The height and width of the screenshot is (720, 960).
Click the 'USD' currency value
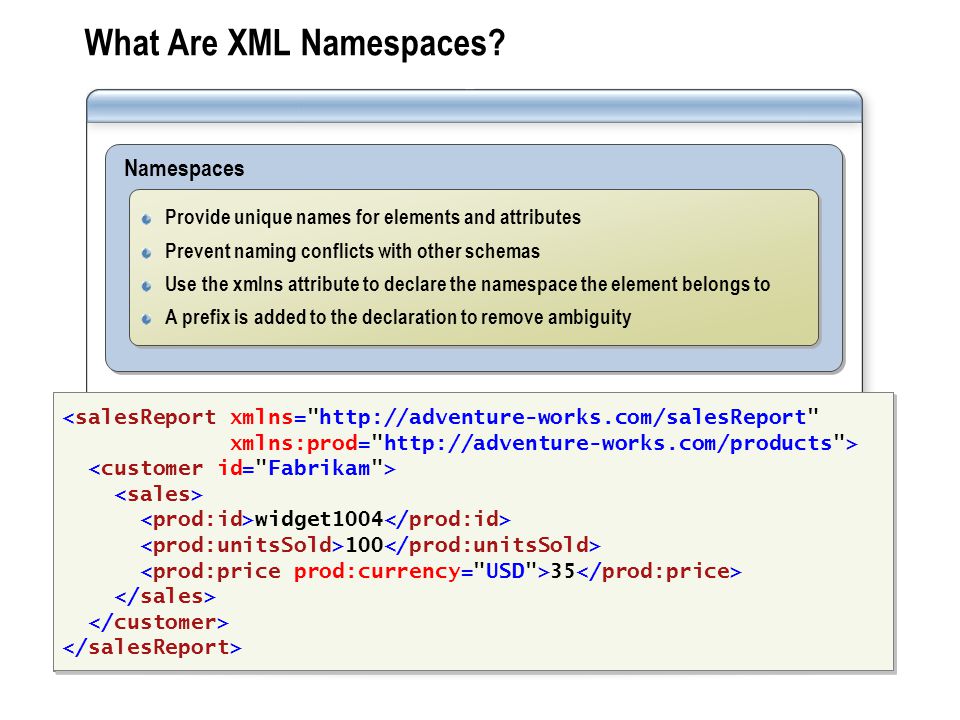pos(505,571)
